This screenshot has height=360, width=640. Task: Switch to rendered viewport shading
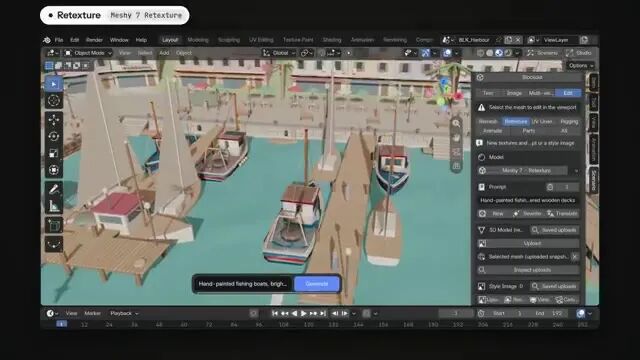[508, 53]
